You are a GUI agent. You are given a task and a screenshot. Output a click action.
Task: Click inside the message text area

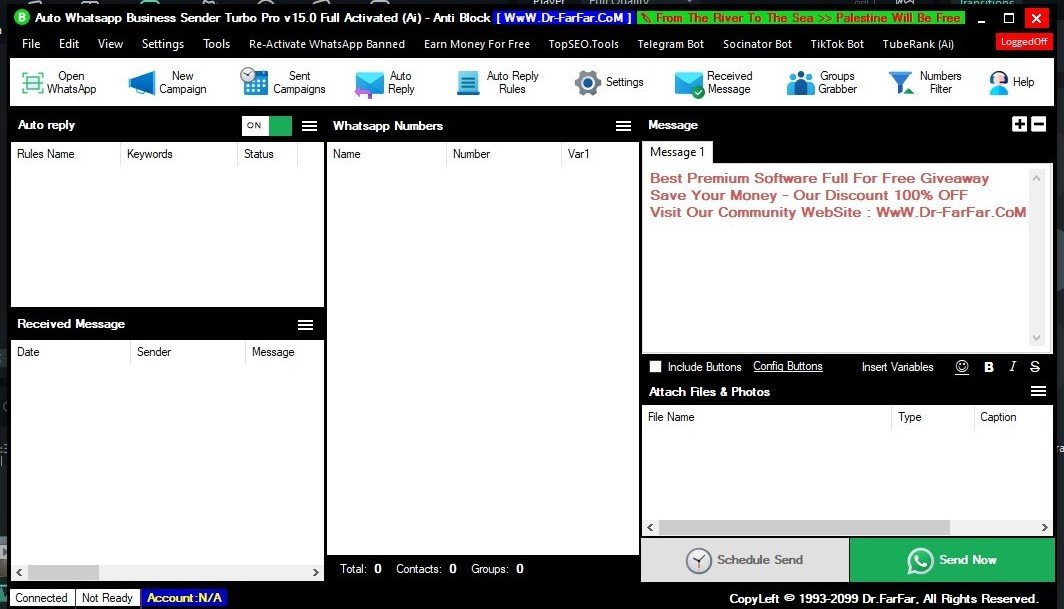pyautogui.click(x=835, y=258)
